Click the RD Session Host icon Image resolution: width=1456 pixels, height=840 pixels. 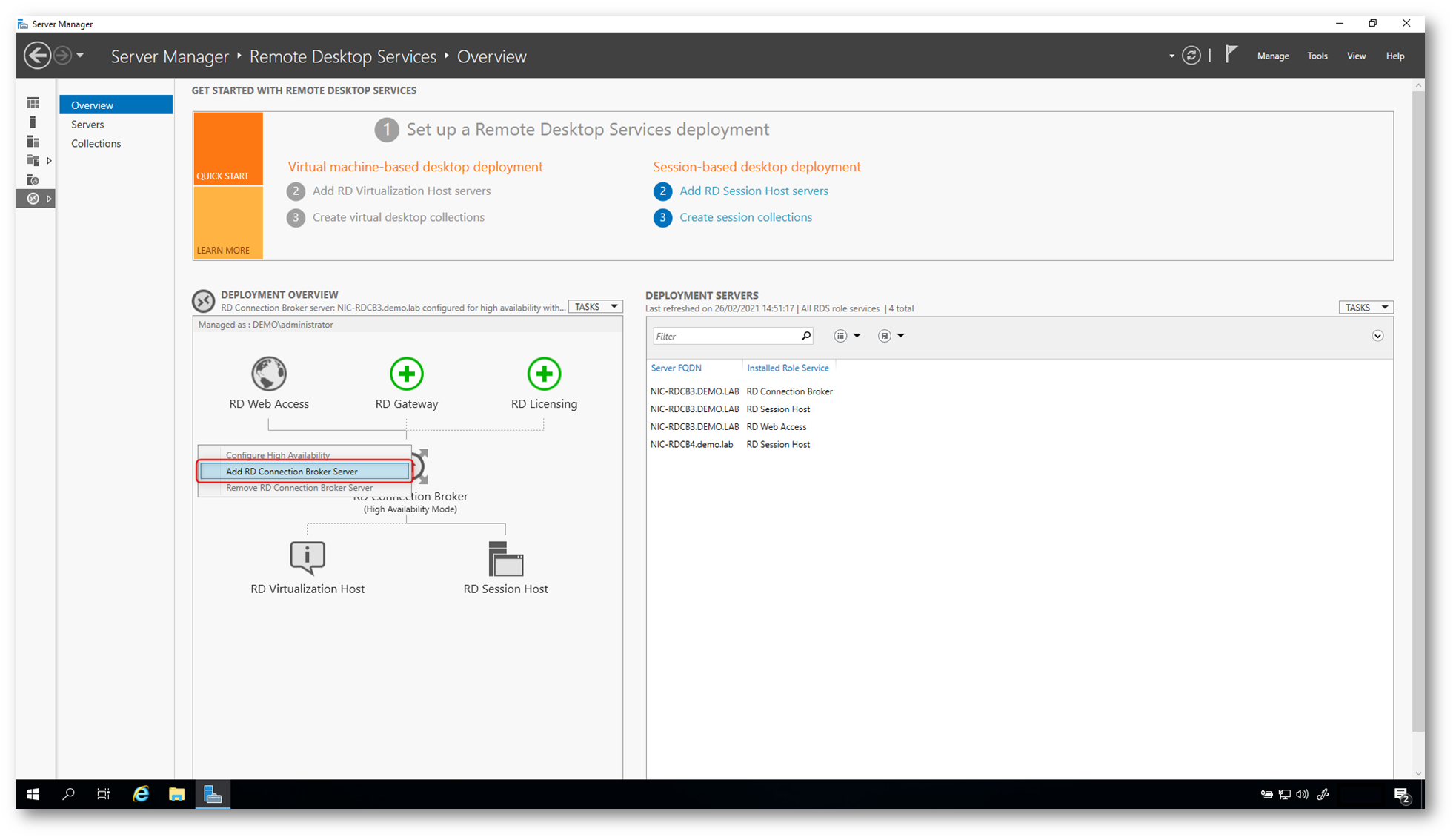click(x=505, y=559)
